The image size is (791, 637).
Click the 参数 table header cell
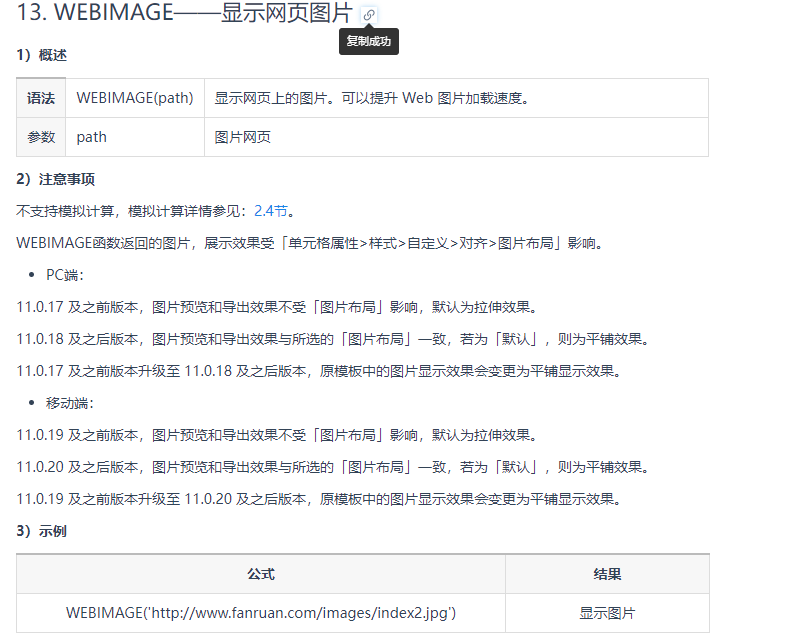[x=41, y=137]
